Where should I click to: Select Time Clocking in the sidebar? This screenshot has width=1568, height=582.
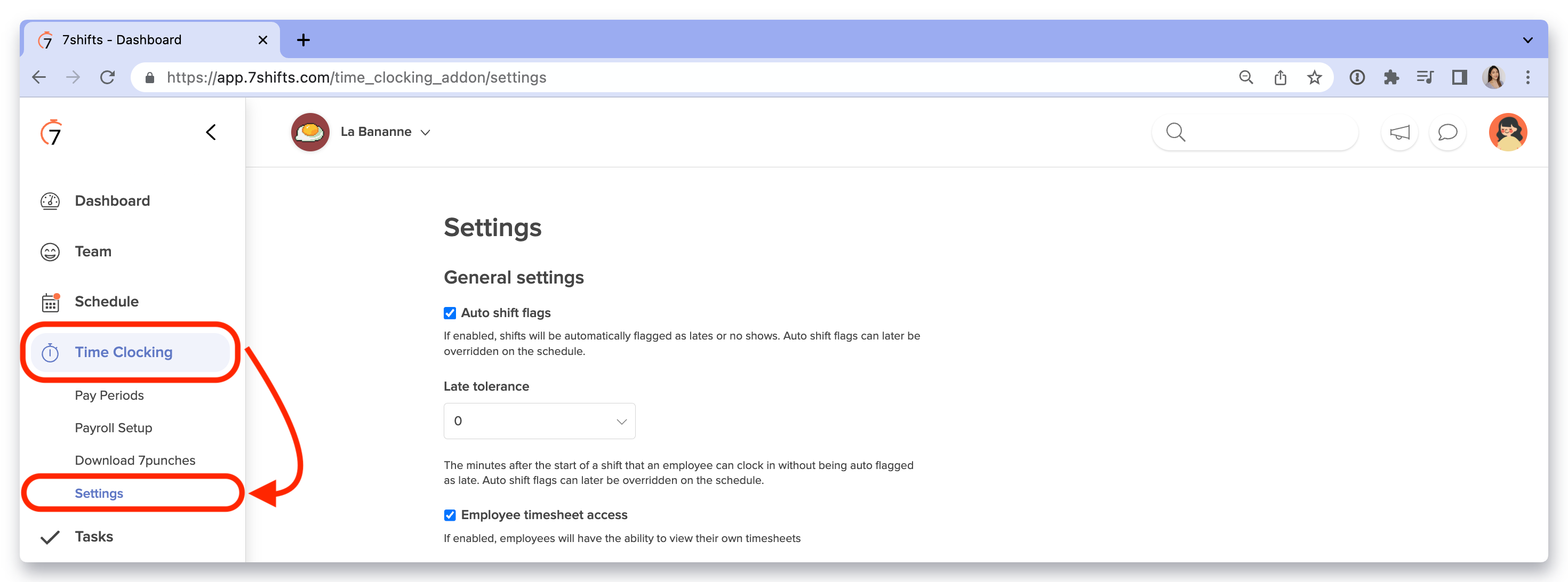click(x=130, y=352)
